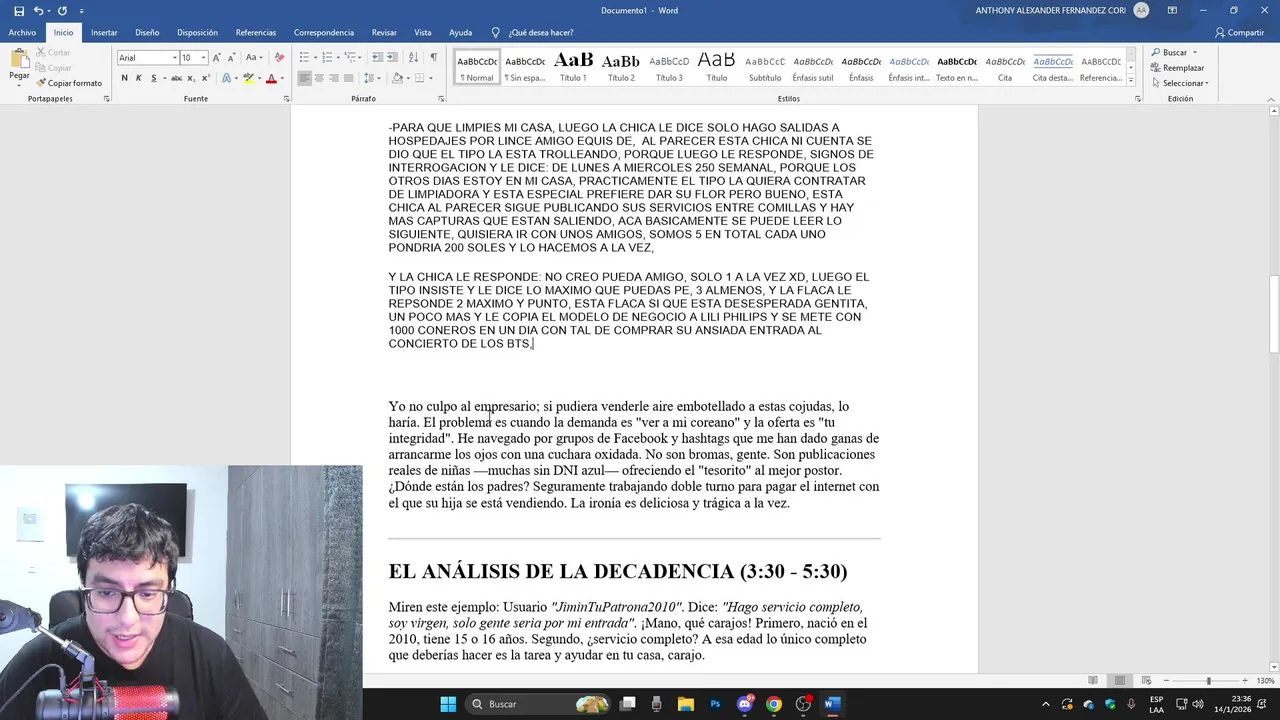
Task: Toggle paragraph marks with the ¶ button
Action: (x=433, y=58)
